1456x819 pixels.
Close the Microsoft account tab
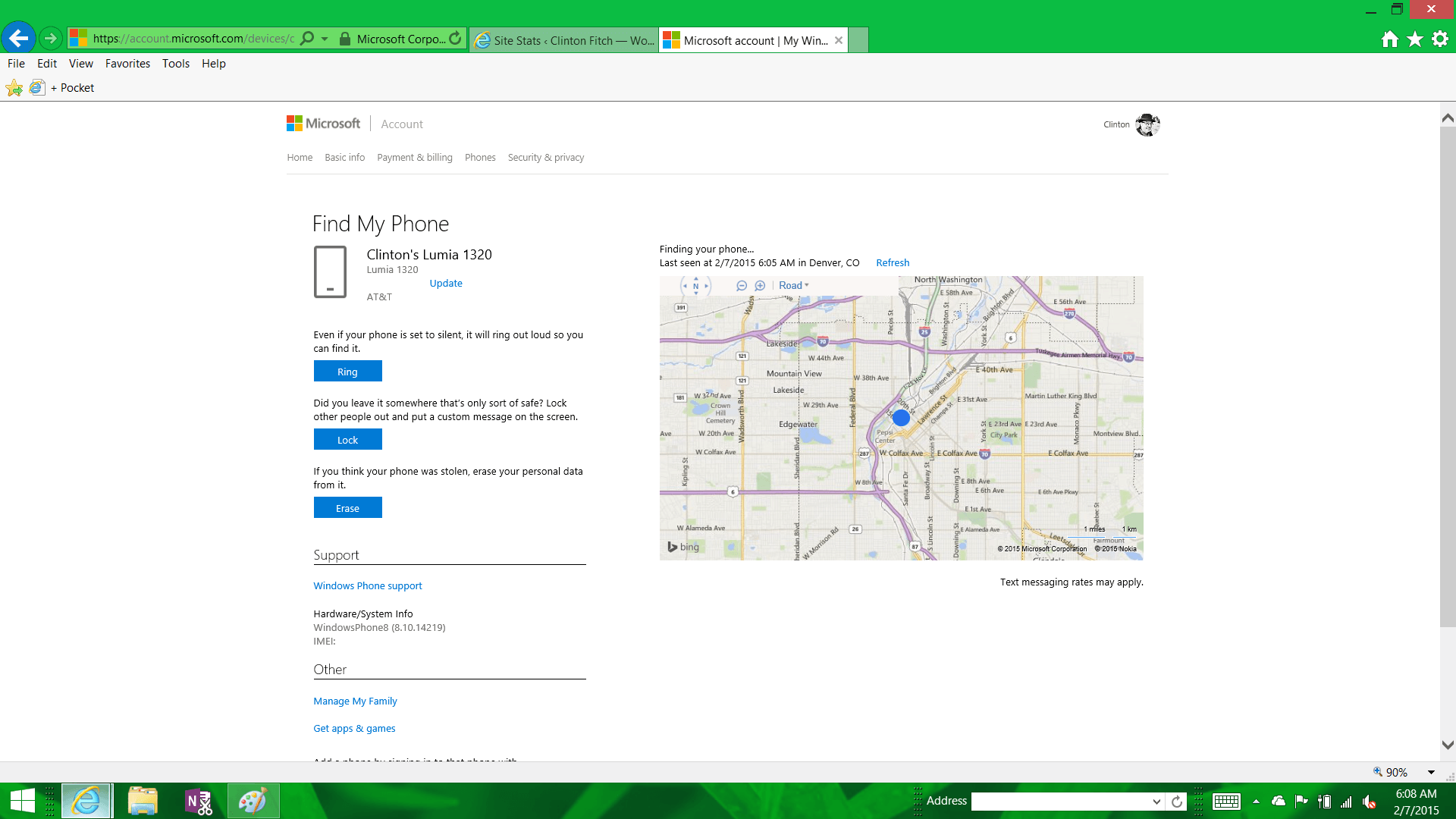pos(839,40)
